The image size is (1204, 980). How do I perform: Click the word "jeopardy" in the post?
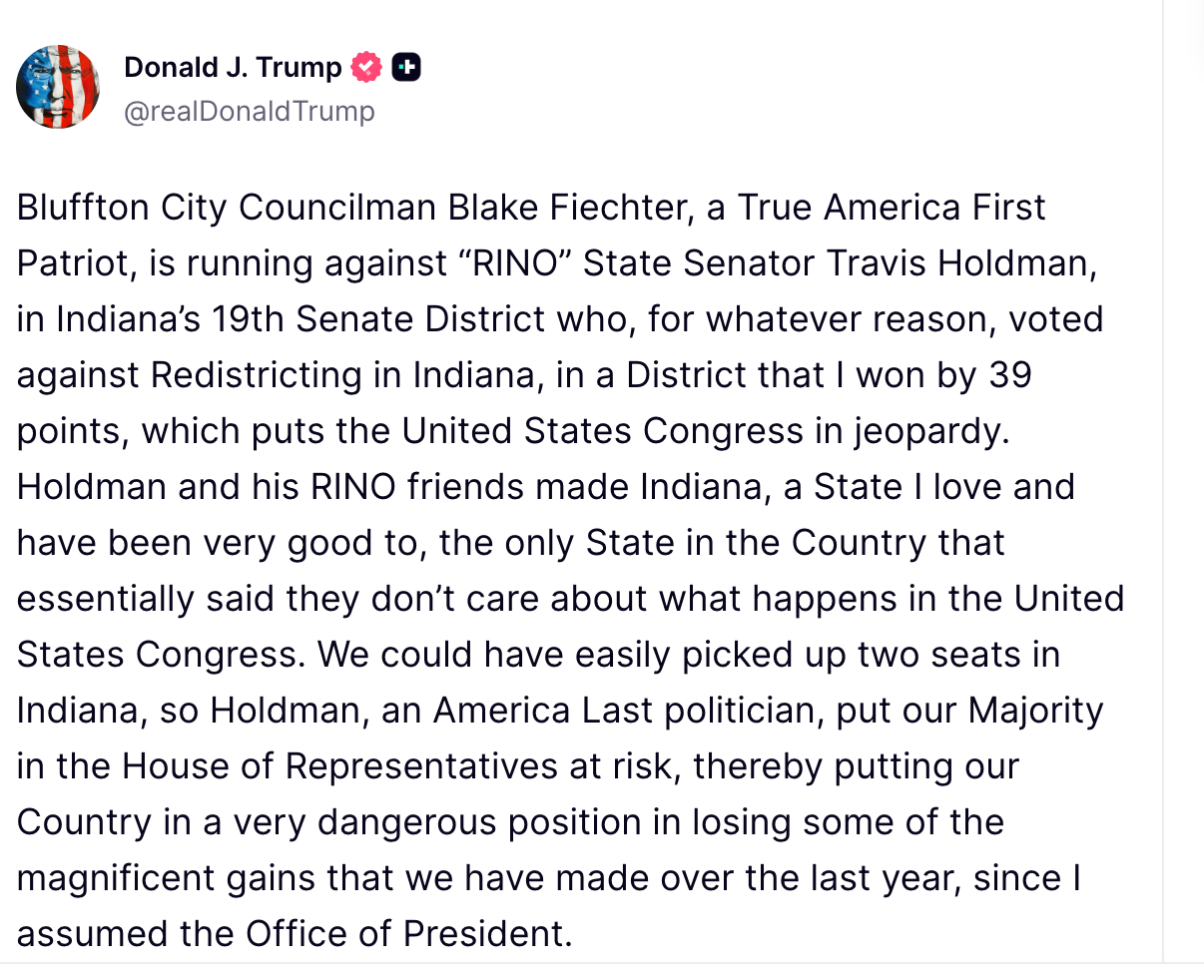(x=930, y=431)
